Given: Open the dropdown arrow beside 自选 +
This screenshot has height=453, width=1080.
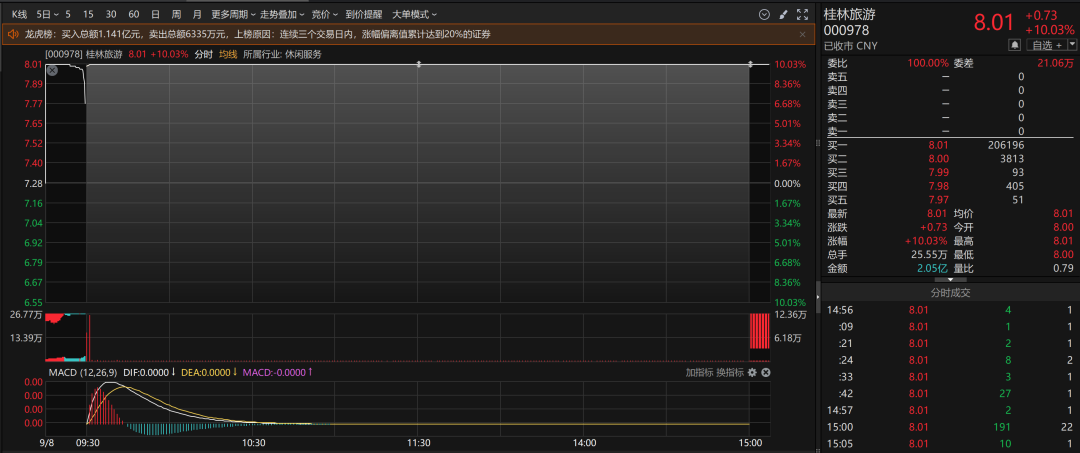Looking at the screenshot, I should [1072, 45].
